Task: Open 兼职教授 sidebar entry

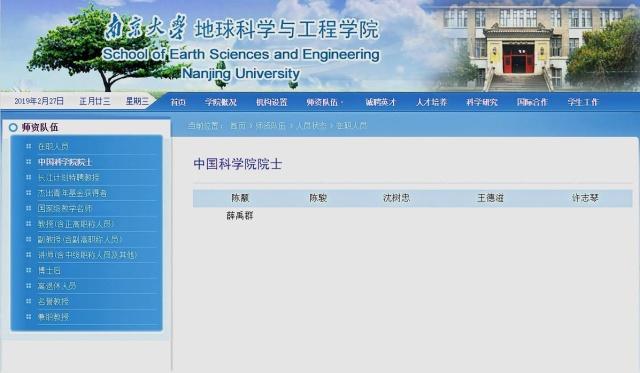Action: click(x=53, y=317)
